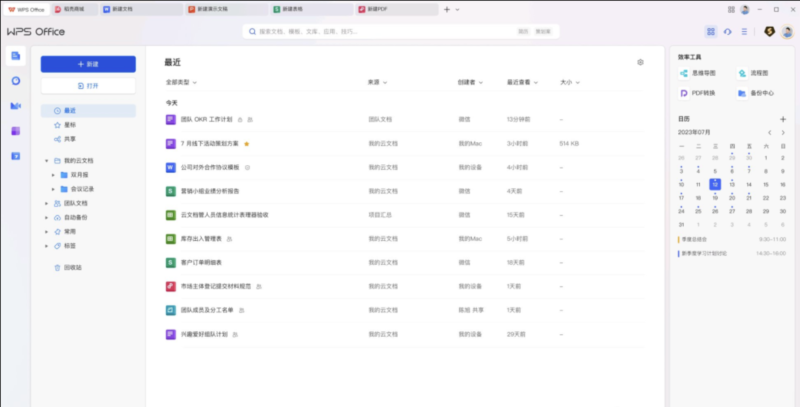Click the share people icon beside 库存出入管理表

pyautogui.click(x=229, y=239)
